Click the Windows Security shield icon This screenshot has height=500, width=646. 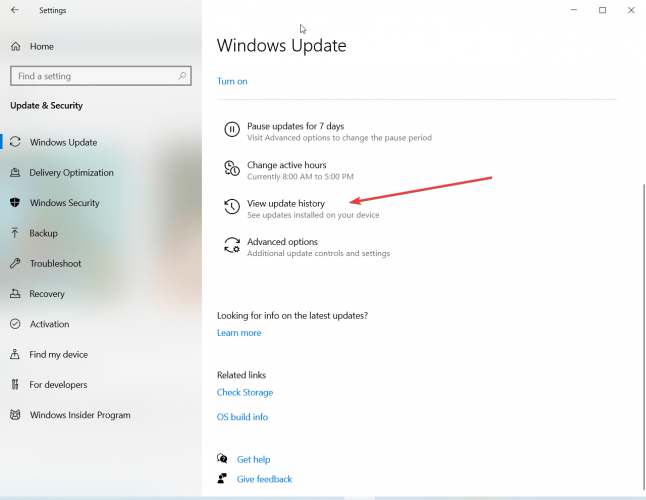pos(15,202)
